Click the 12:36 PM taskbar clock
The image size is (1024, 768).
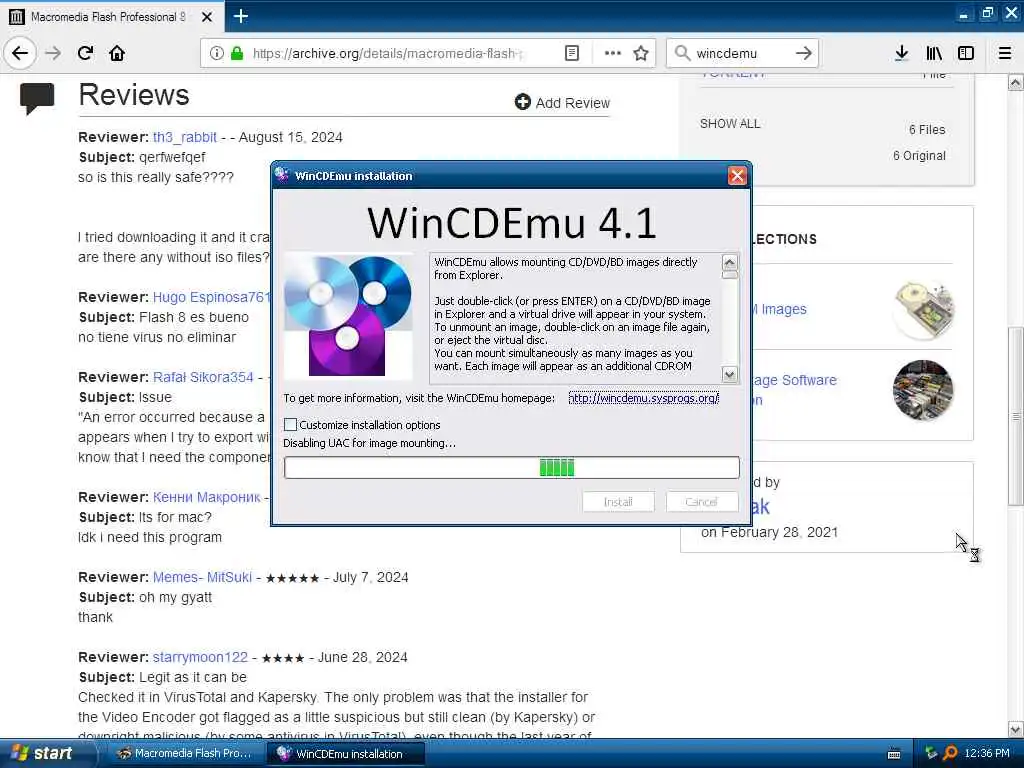click(987, 753)
